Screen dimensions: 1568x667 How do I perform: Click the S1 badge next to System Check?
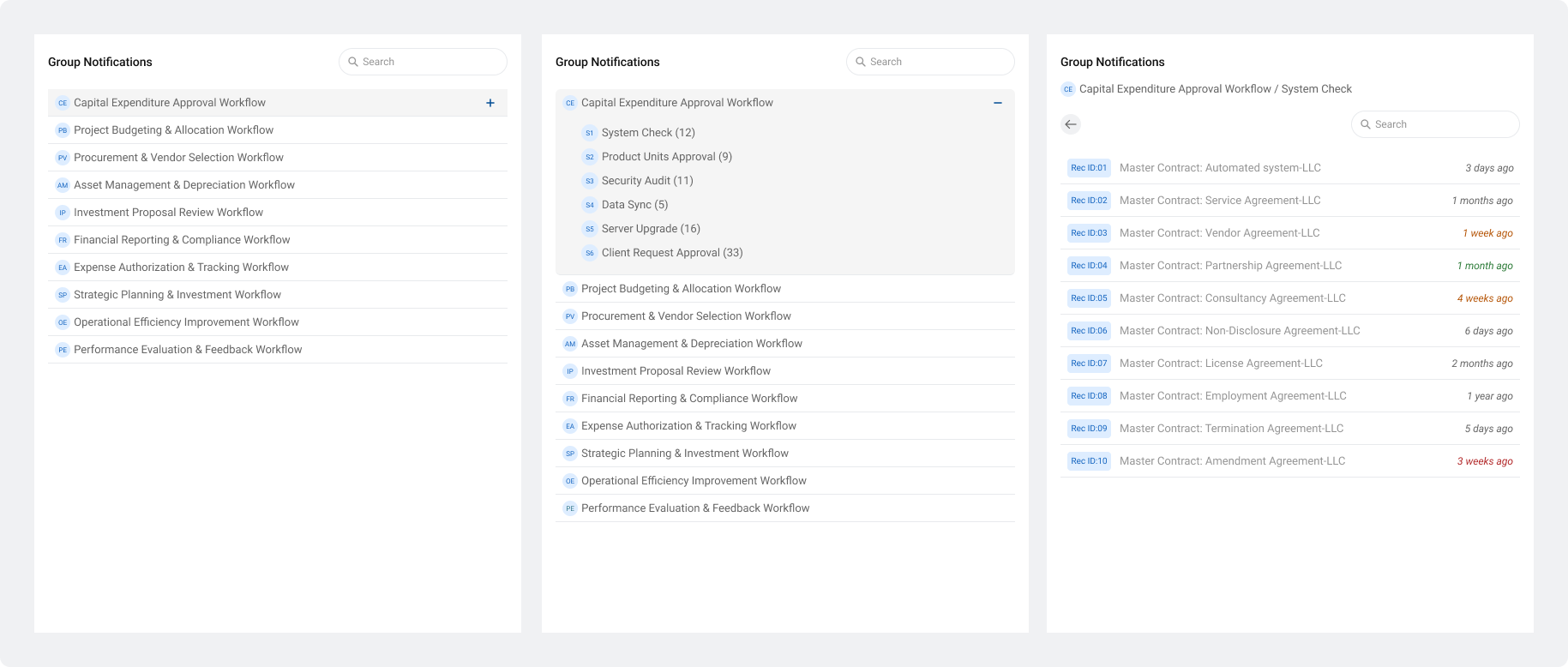tap(589, 133)
